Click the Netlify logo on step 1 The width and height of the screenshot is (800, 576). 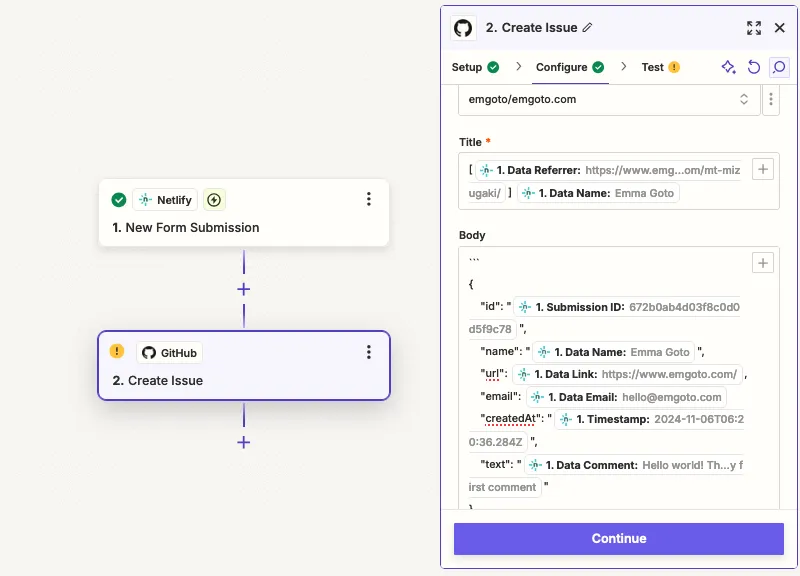pos(146,199)
